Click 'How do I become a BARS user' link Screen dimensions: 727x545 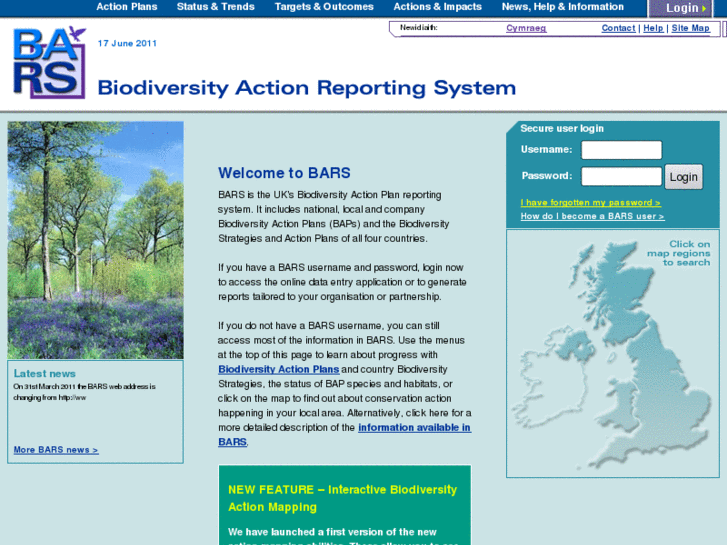tap(592, 216)
